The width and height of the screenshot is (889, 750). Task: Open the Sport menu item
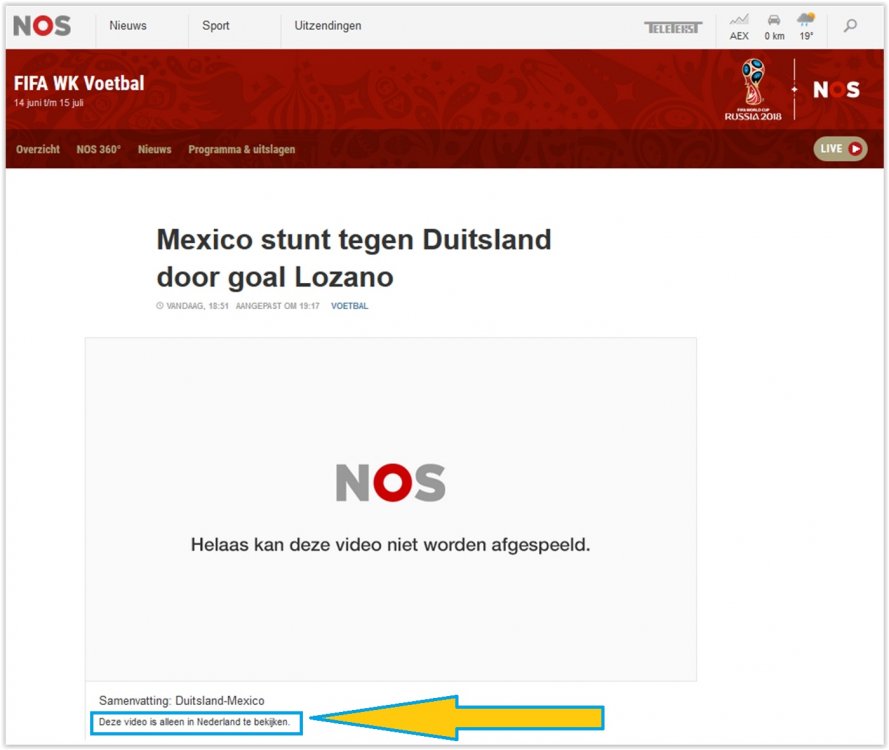coord(216,26)
